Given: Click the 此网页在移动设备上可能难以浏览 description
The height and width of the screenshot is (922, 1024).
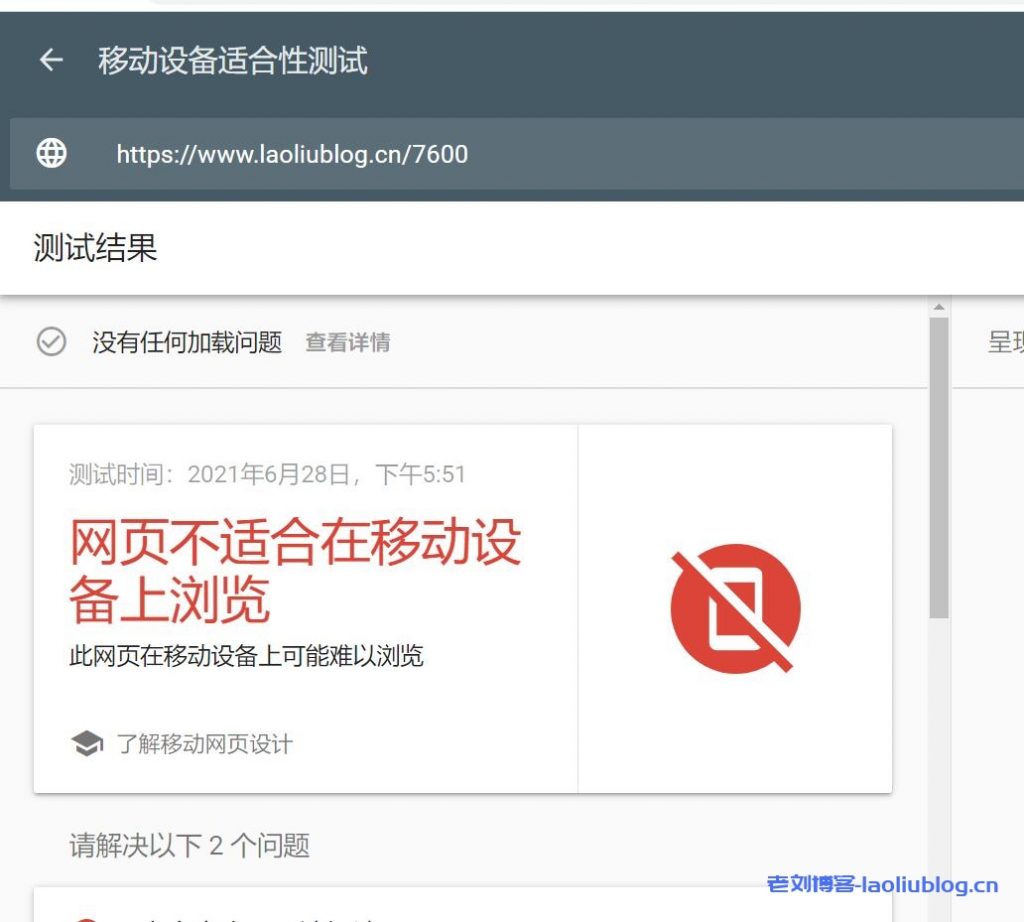Looking at the screenshot, I should coord(246,656).
